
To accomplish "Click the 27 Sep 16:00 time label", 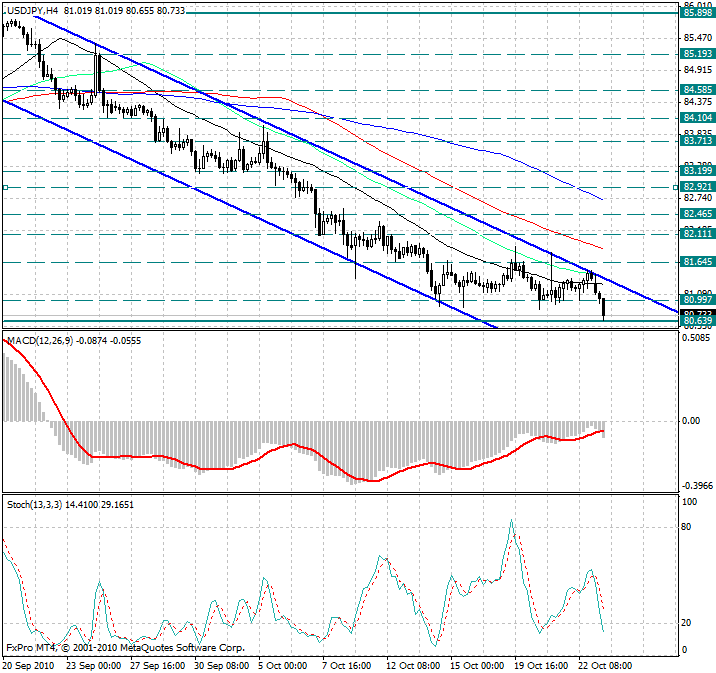I will [x=158, y=666].
